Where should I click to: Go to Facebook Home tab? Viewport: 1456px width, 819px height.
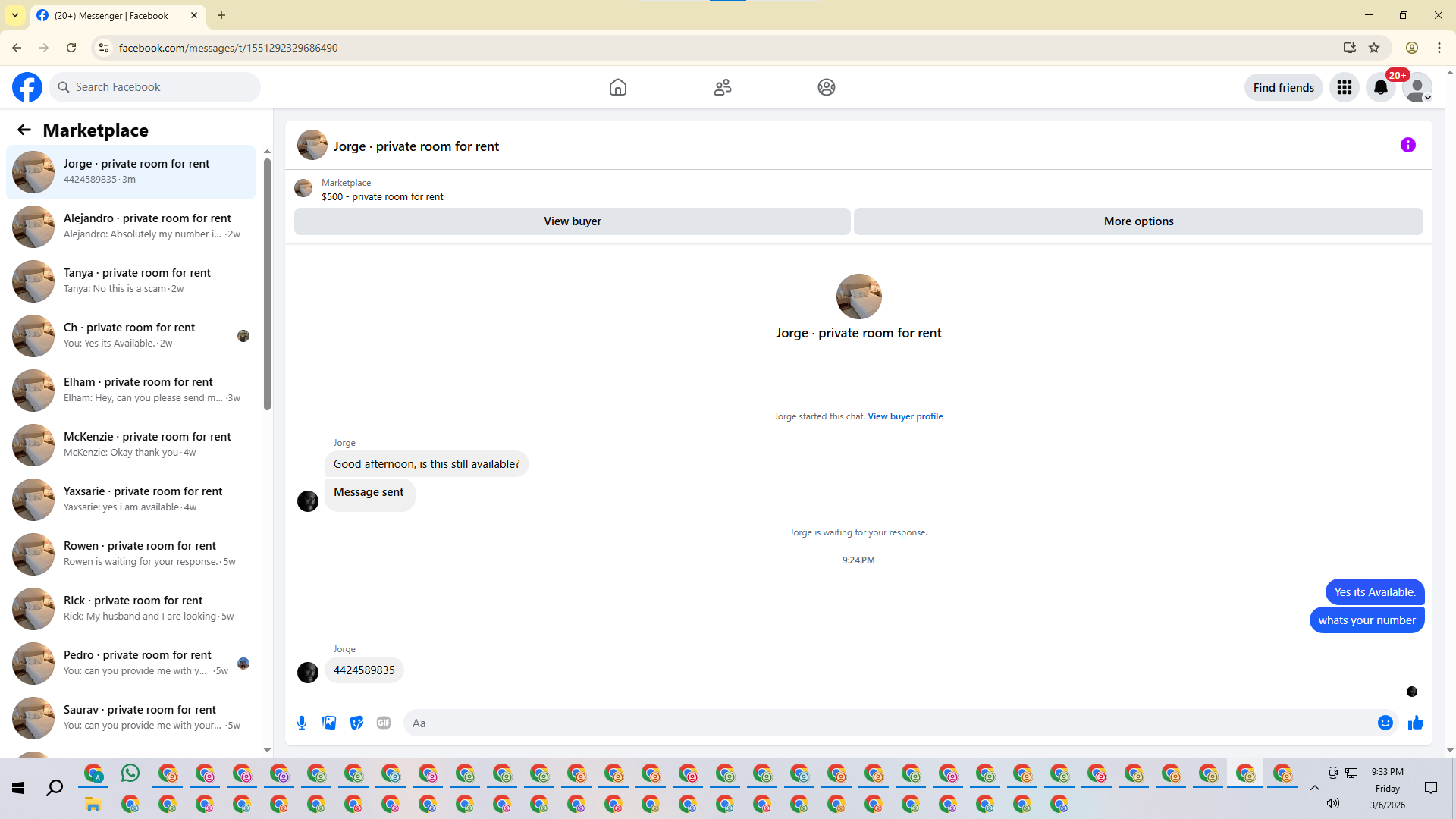617,87
